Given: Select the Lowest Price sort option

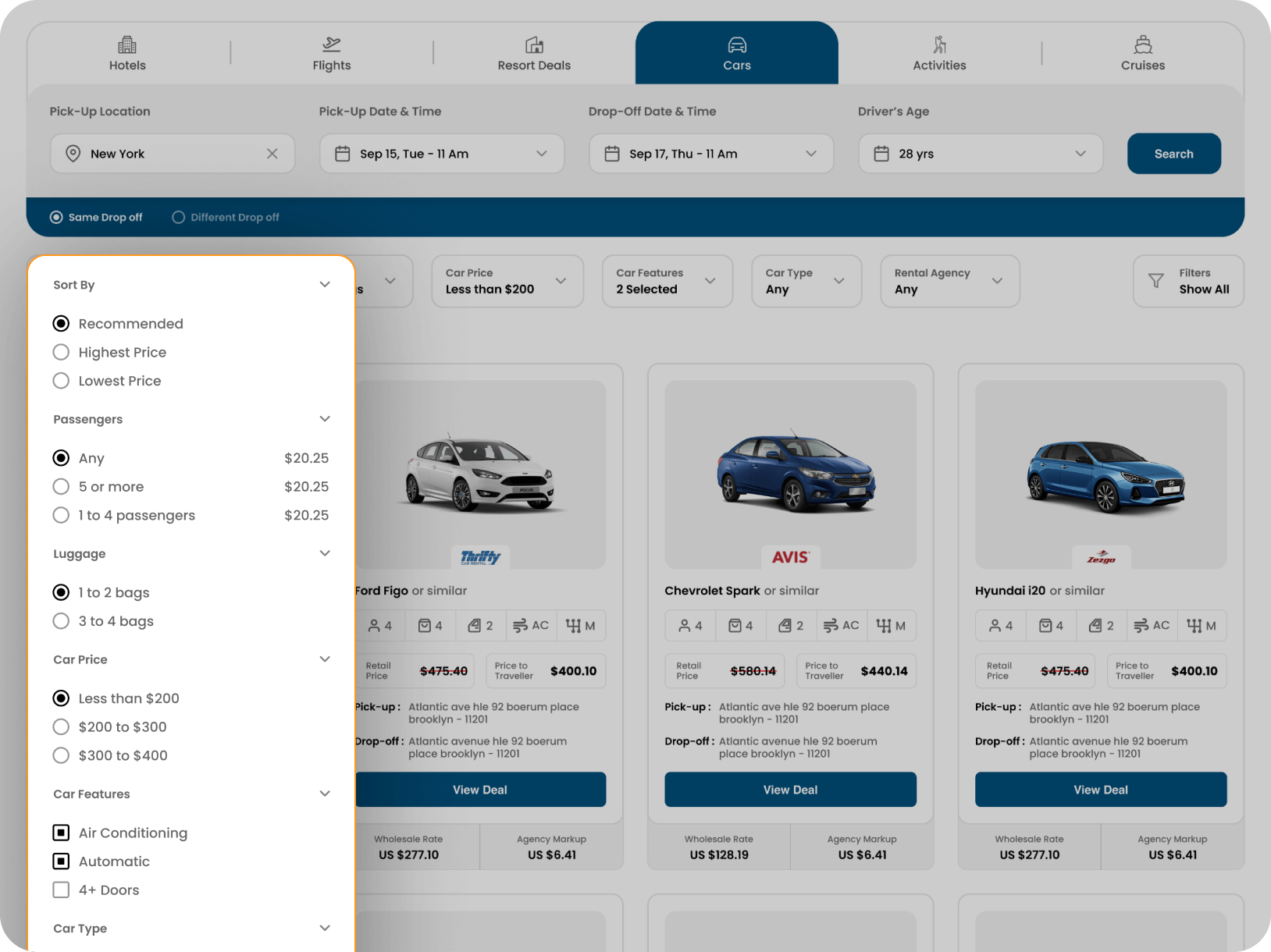Looking at the screenshot, I should point(62,381).
